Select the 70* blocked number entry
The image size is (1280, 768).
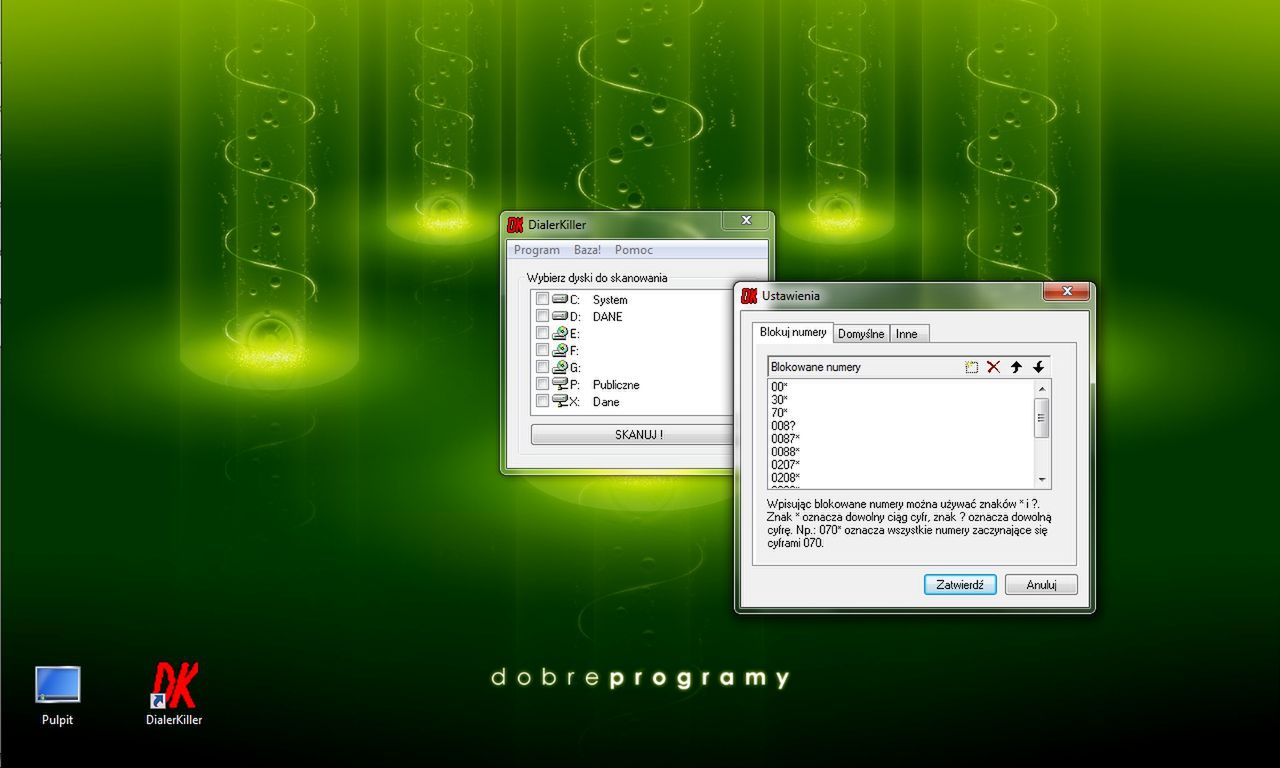[780, 413]
